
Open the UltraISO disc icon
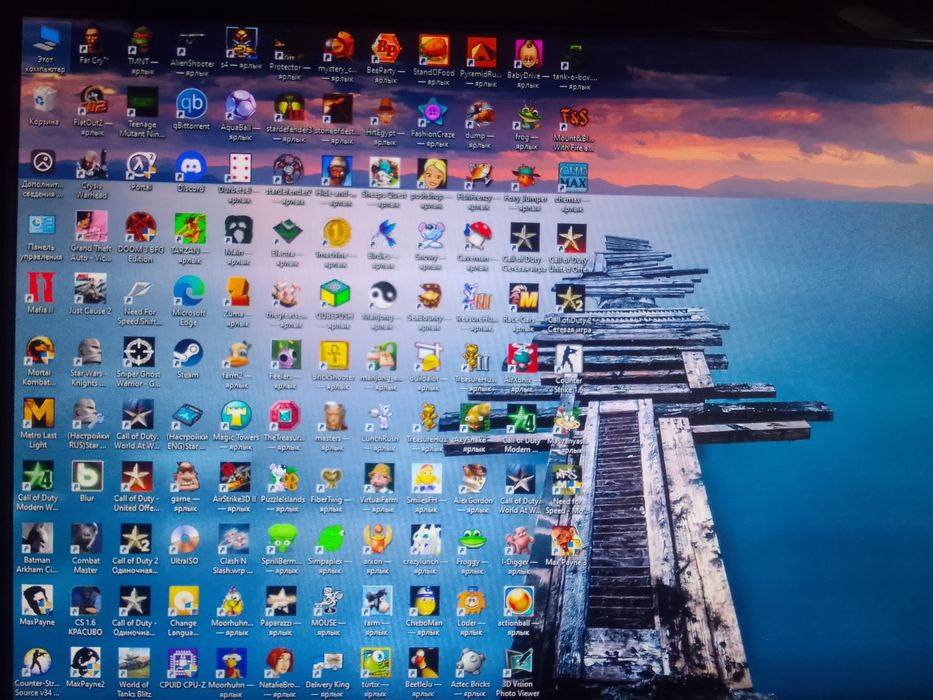coord(184,540)
